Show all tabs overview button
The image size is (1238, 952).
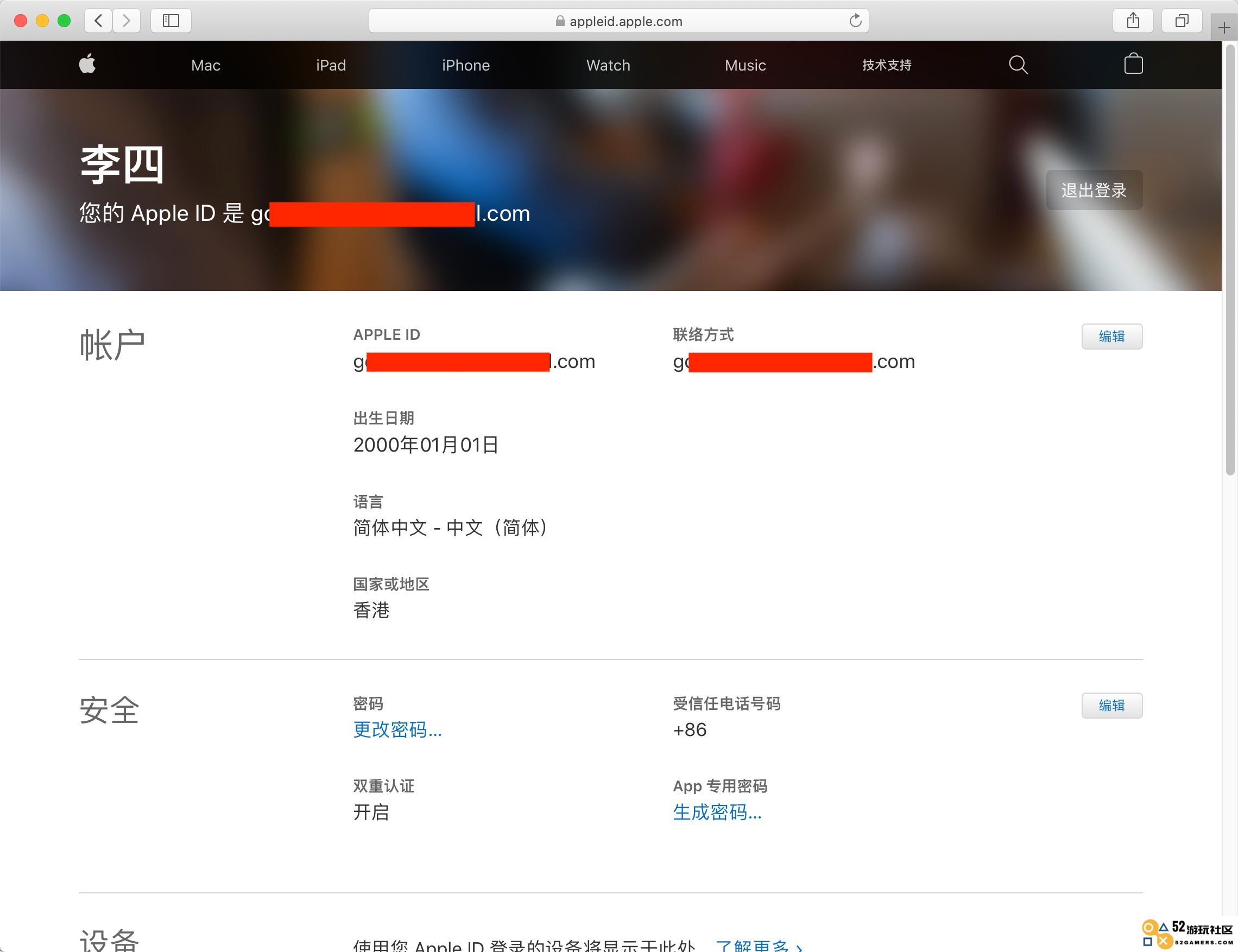pyautogui.click(x=1182, y=21)
